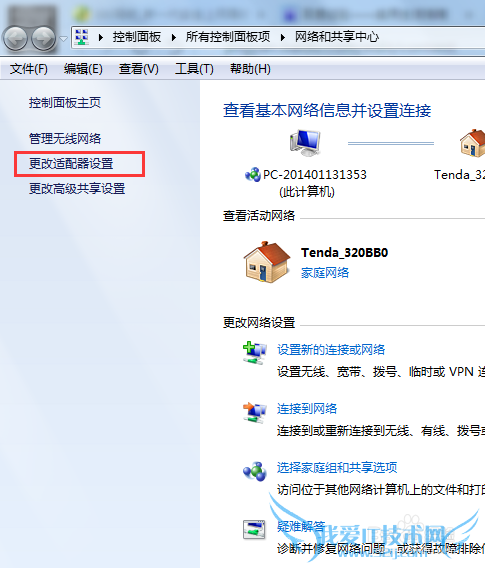Click the house icon beside Tenda_320BB0

click(x=267, y=262)
